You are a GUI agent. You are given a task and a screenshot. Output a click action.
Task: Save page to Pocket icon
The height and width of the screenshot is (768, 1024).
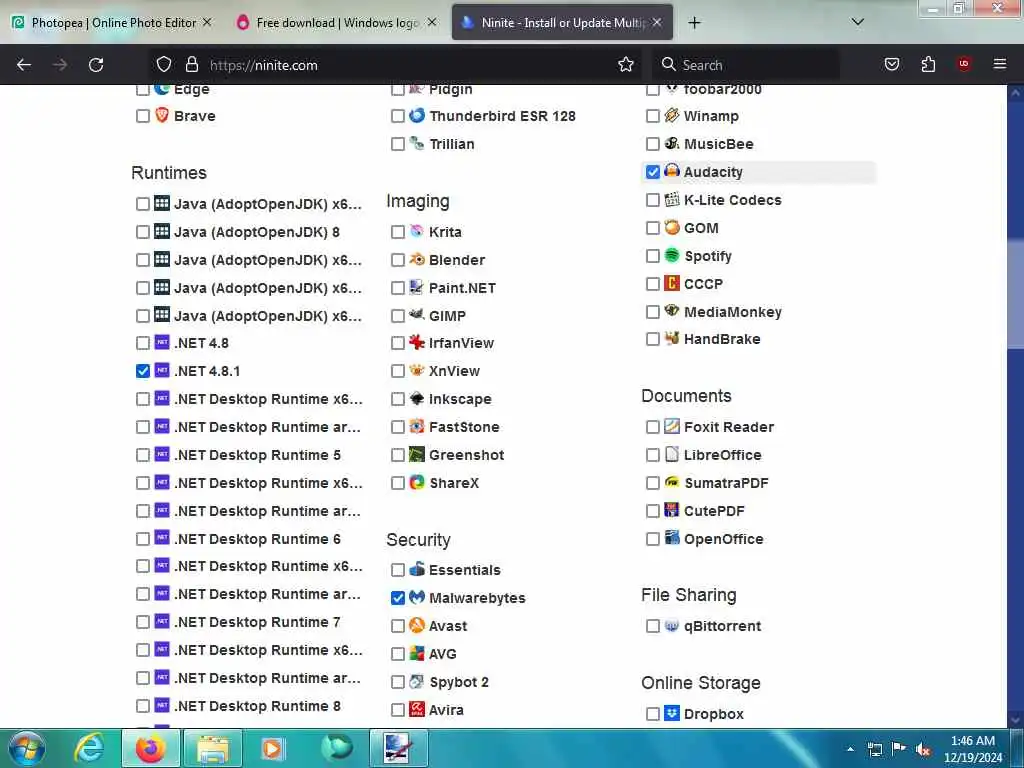point(892,64)
